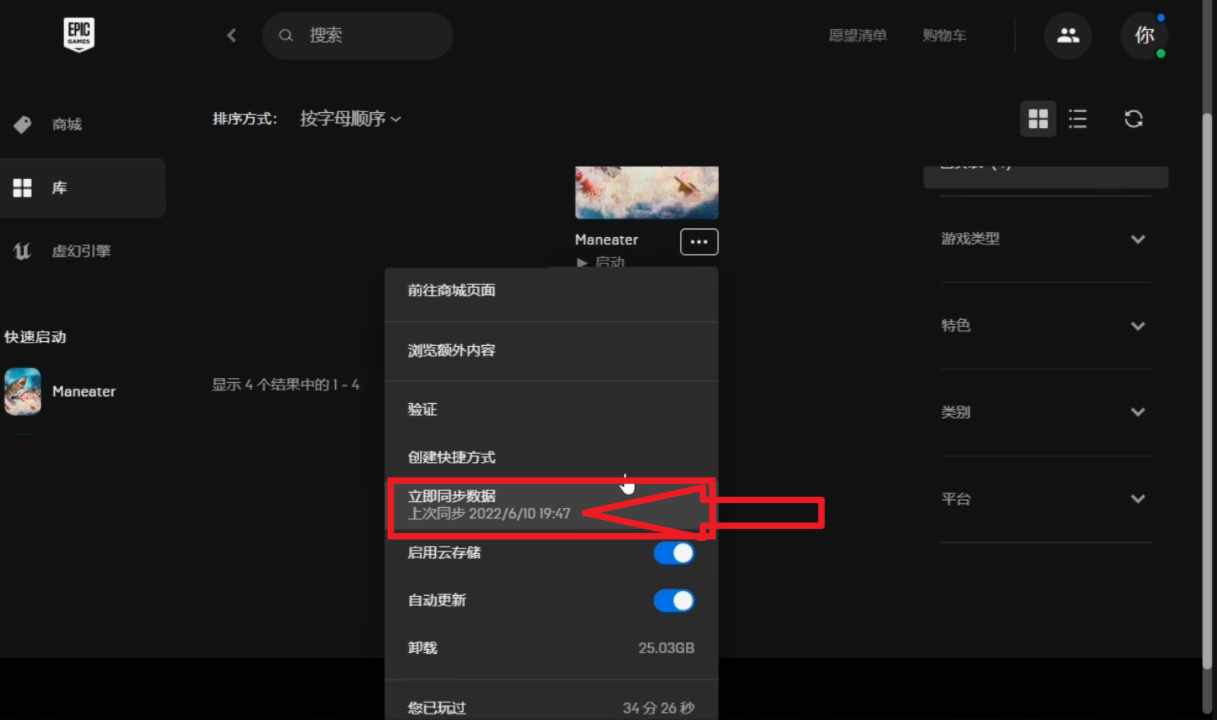Toggle 自动更新 switch

[674, 601]
